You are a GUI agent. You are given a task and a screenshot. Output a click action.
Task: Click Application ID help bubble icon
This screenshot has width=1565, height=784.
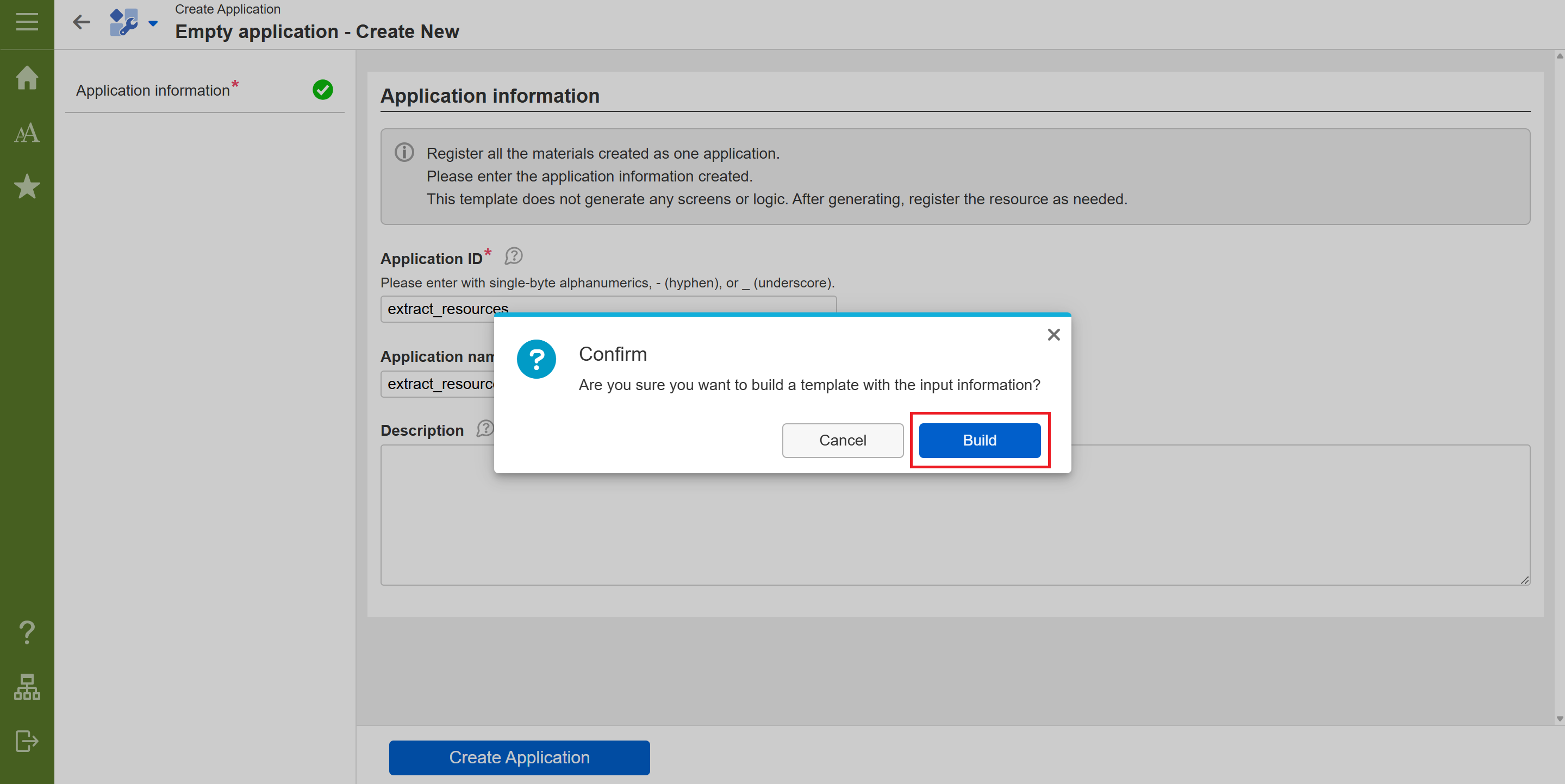[x=513, y=256]
